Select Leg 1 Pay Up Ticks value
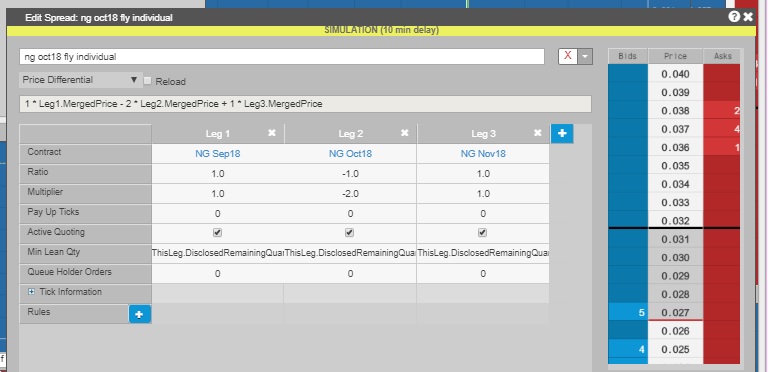This screenshot has height=372, width=771. (217, 214)
